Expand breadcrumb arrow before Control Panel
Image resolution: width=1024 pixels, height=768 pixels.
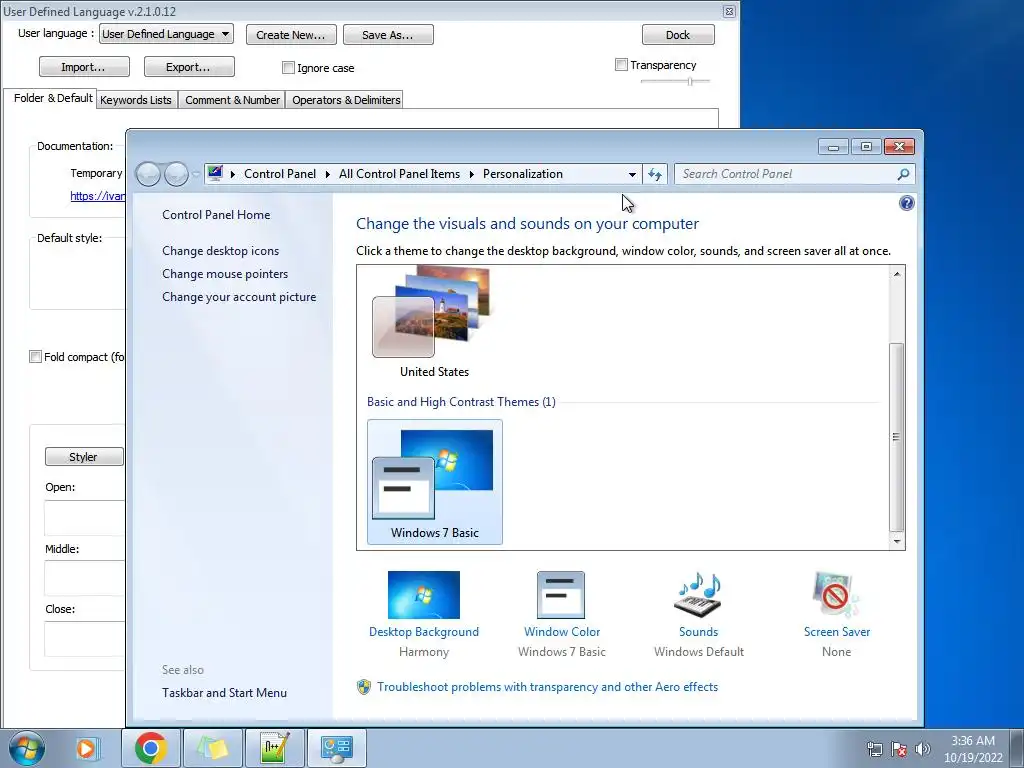pyautogui.click(x=232, y=174)
